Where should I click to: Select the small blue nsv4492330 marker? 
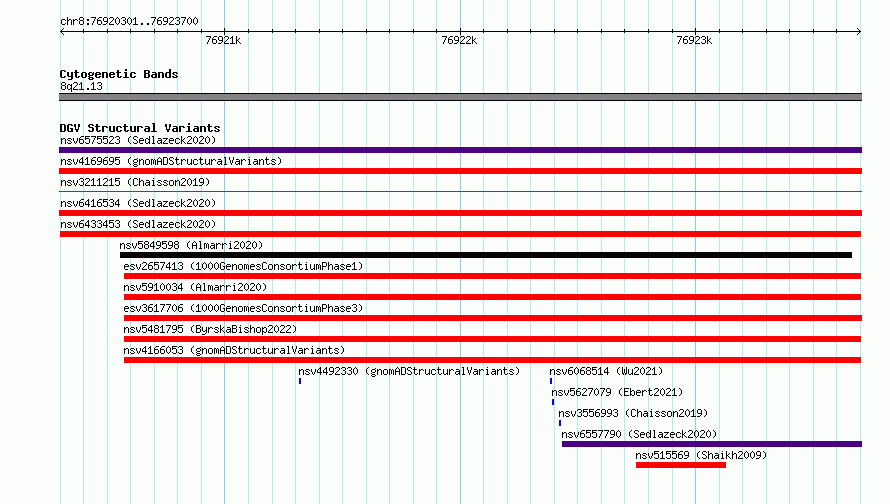point(300,381)
